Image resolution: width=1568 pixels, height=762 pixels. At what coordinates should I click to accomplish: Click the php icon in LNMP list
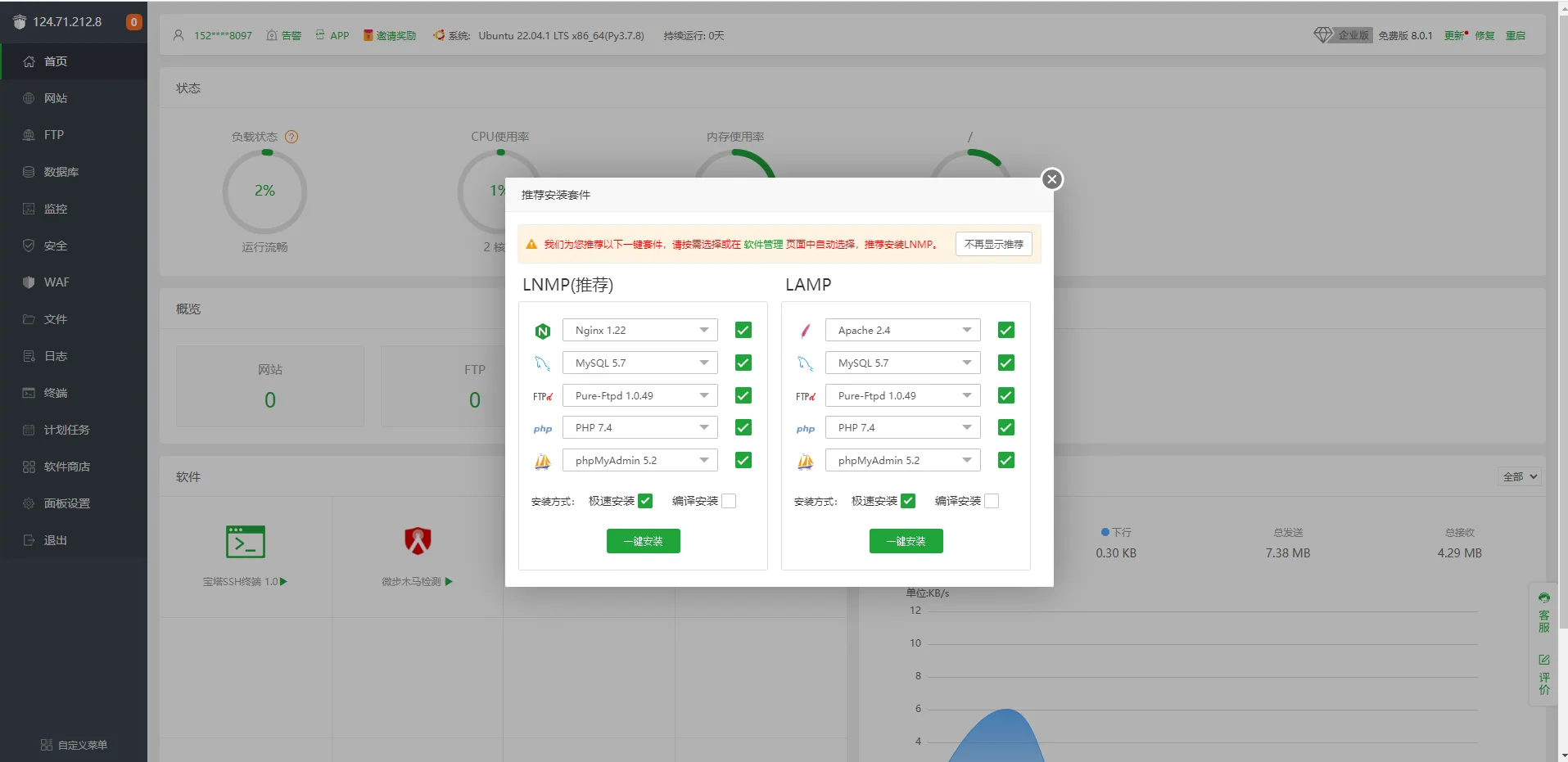(x=542, y=429)
